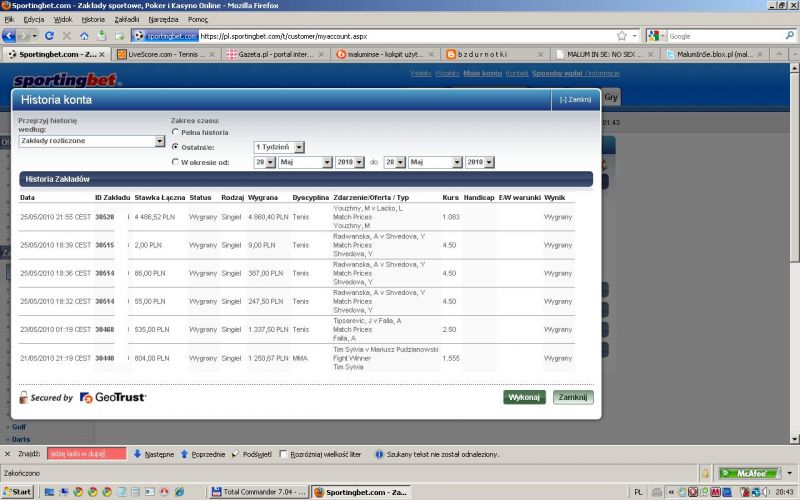The width and height of the screenshot is (800, 500).
Task: Reload the current page
Action: [49, 36]
